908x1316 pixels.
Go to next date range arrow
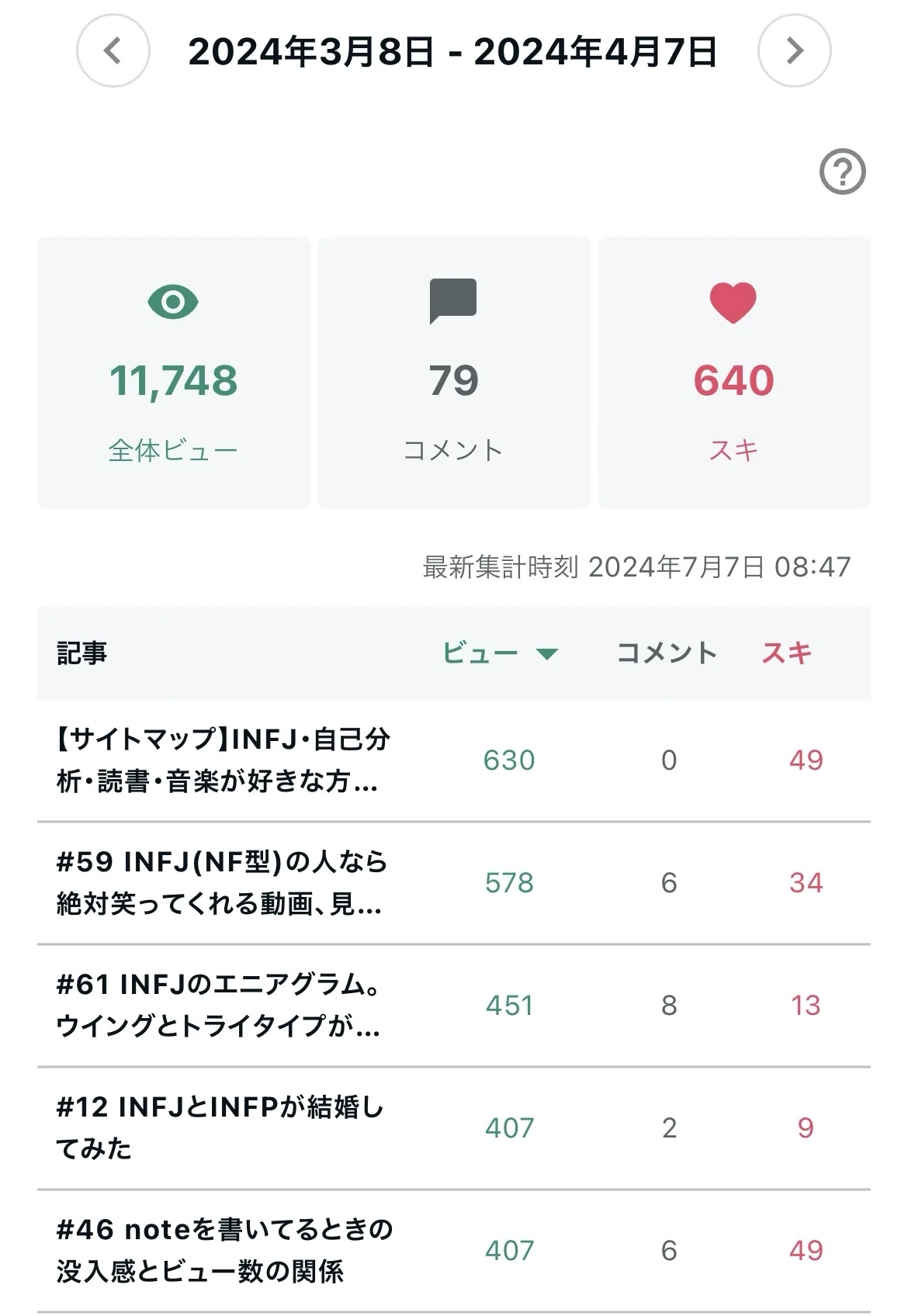[x=795, y=50]
